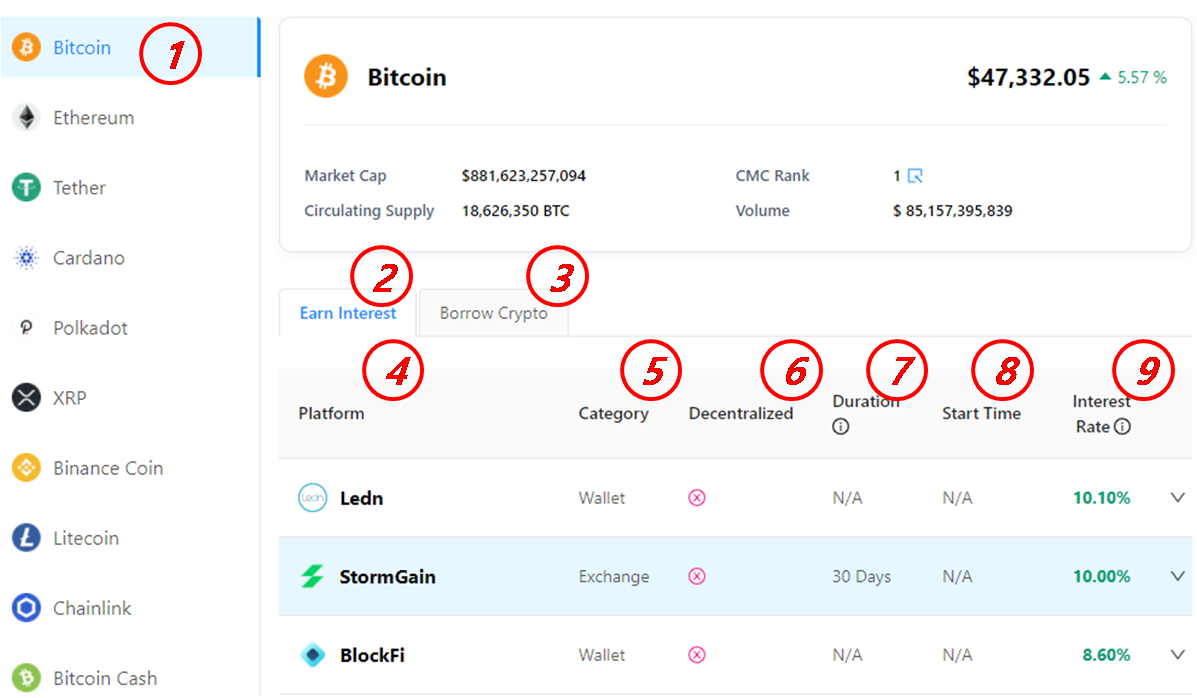Click the BlockFi platform logo
The width and height of the screenshot is (1197, 698).
[x=312, y=655]
